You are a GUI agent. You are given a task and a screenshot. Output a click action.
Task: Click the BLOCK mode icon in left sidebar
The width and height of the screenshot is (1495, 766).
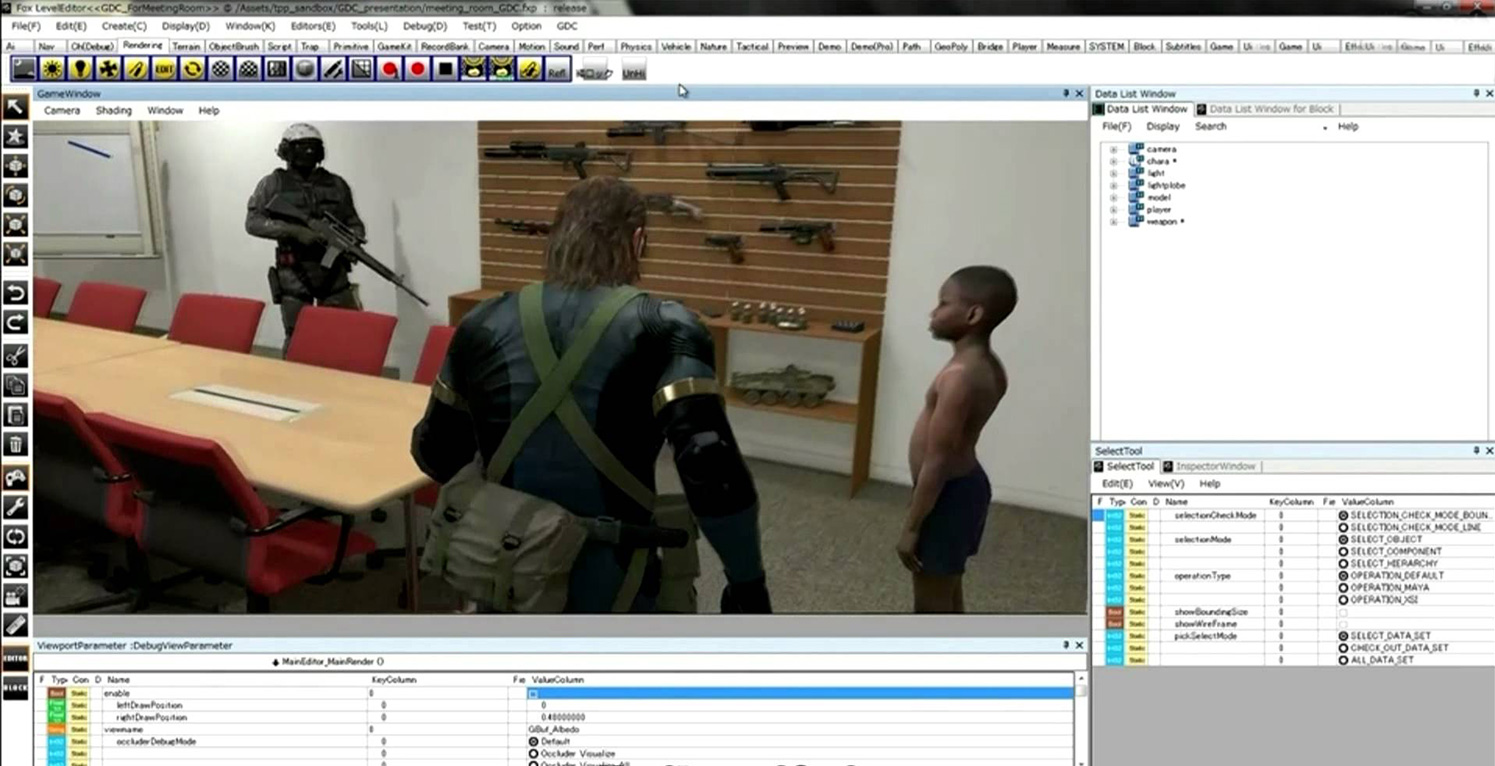(16, 689)
